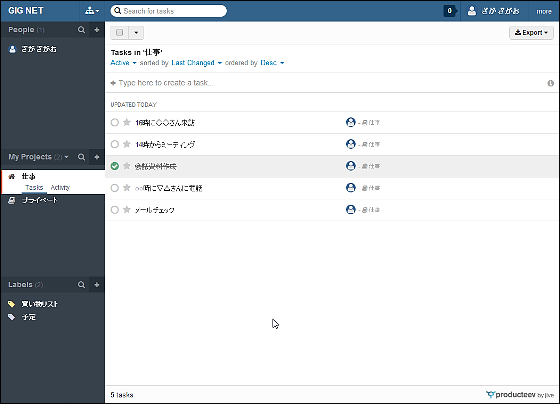Switch to the Activity tab of project
The height and width of the screenshot is (404, 560).
(x=60, y=188)
